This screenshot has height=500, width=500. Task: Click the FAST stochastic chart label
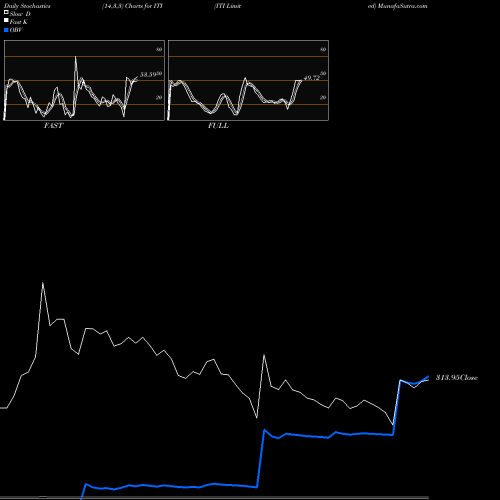[53, 126]
